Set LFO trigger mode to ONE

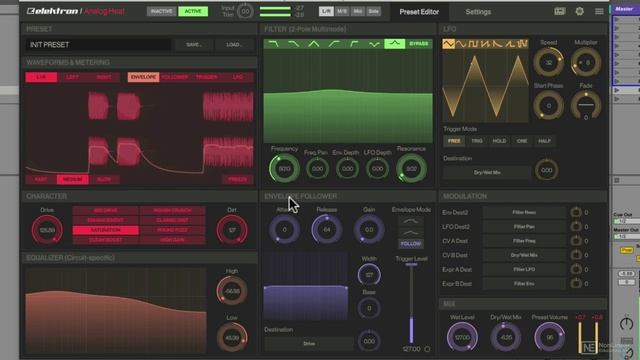click(x=522, y=141)
